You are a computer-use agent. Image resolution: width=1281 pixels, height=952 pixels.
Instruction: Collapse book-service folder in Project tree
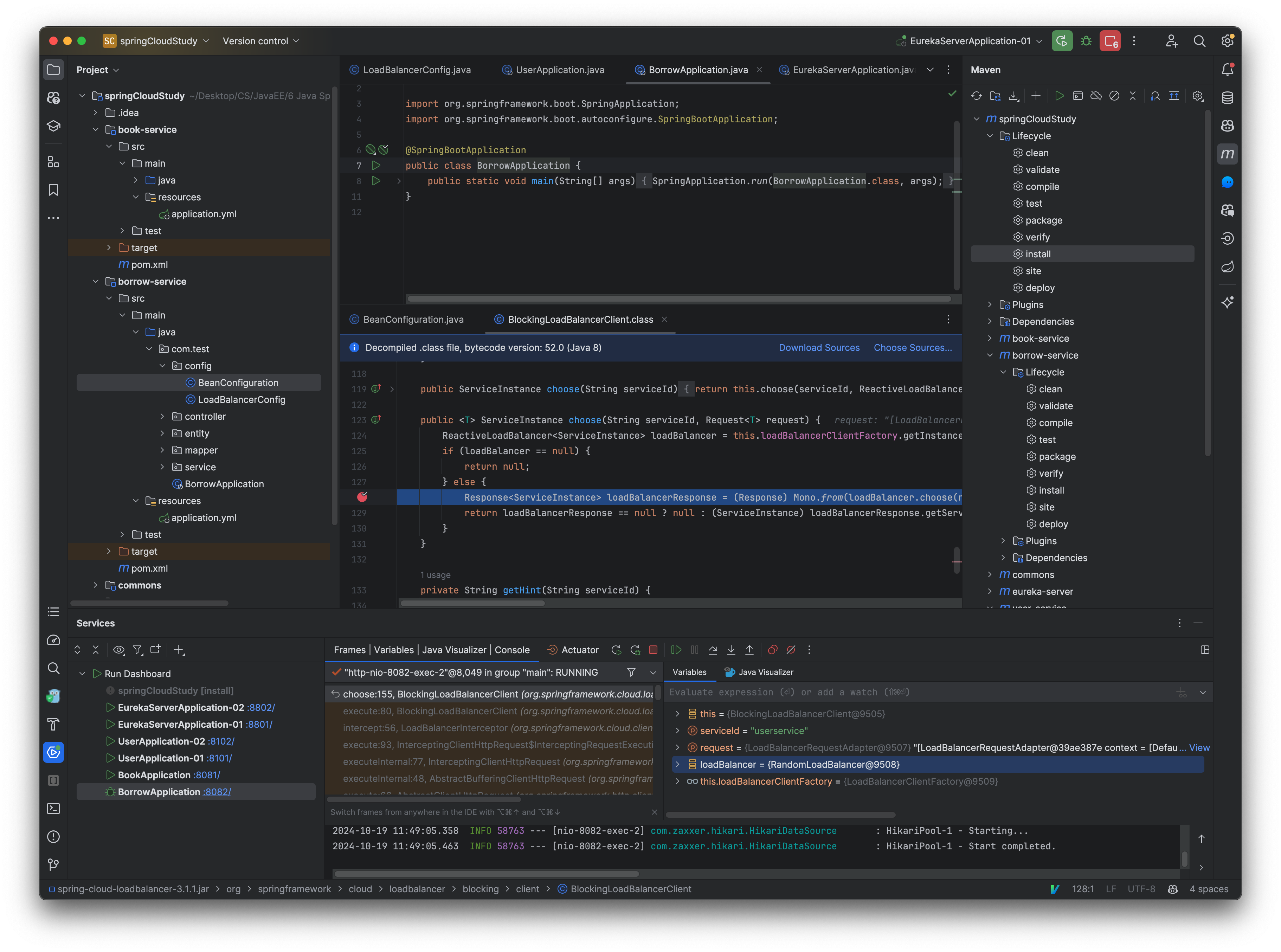click(x=96, y=130)
